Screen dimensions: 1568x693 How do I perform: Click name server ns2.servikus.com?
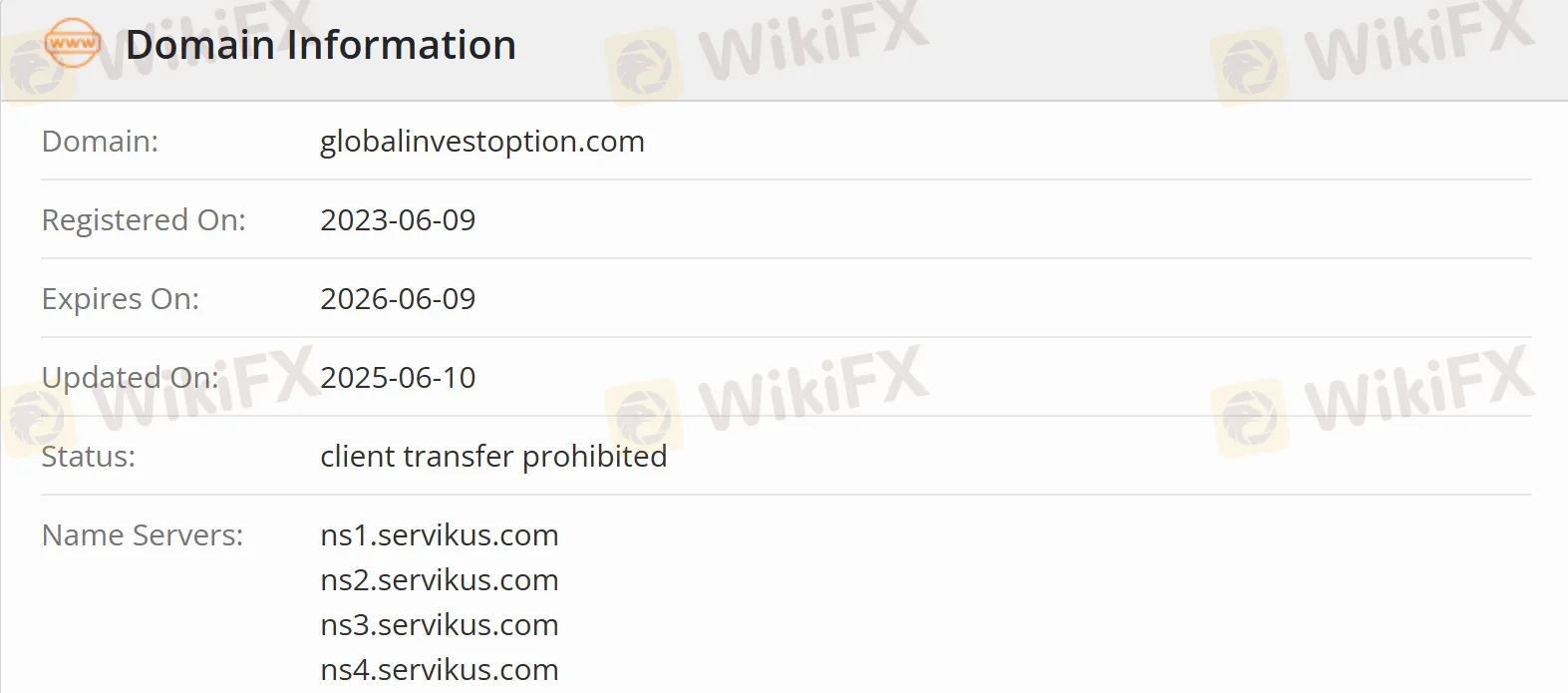click(439, 580)
